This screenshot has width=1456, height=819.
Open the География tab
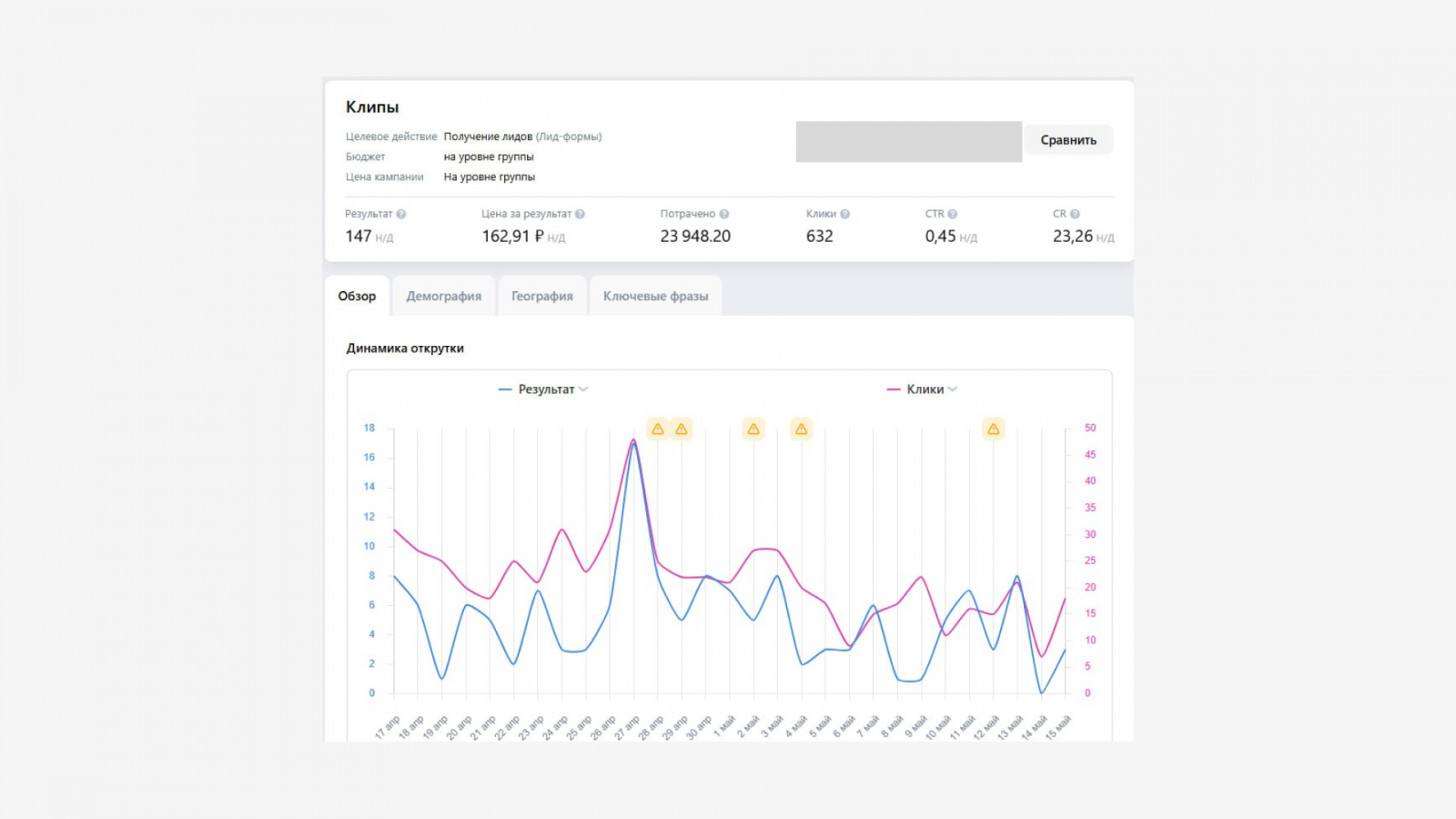[x=542, y=297]
